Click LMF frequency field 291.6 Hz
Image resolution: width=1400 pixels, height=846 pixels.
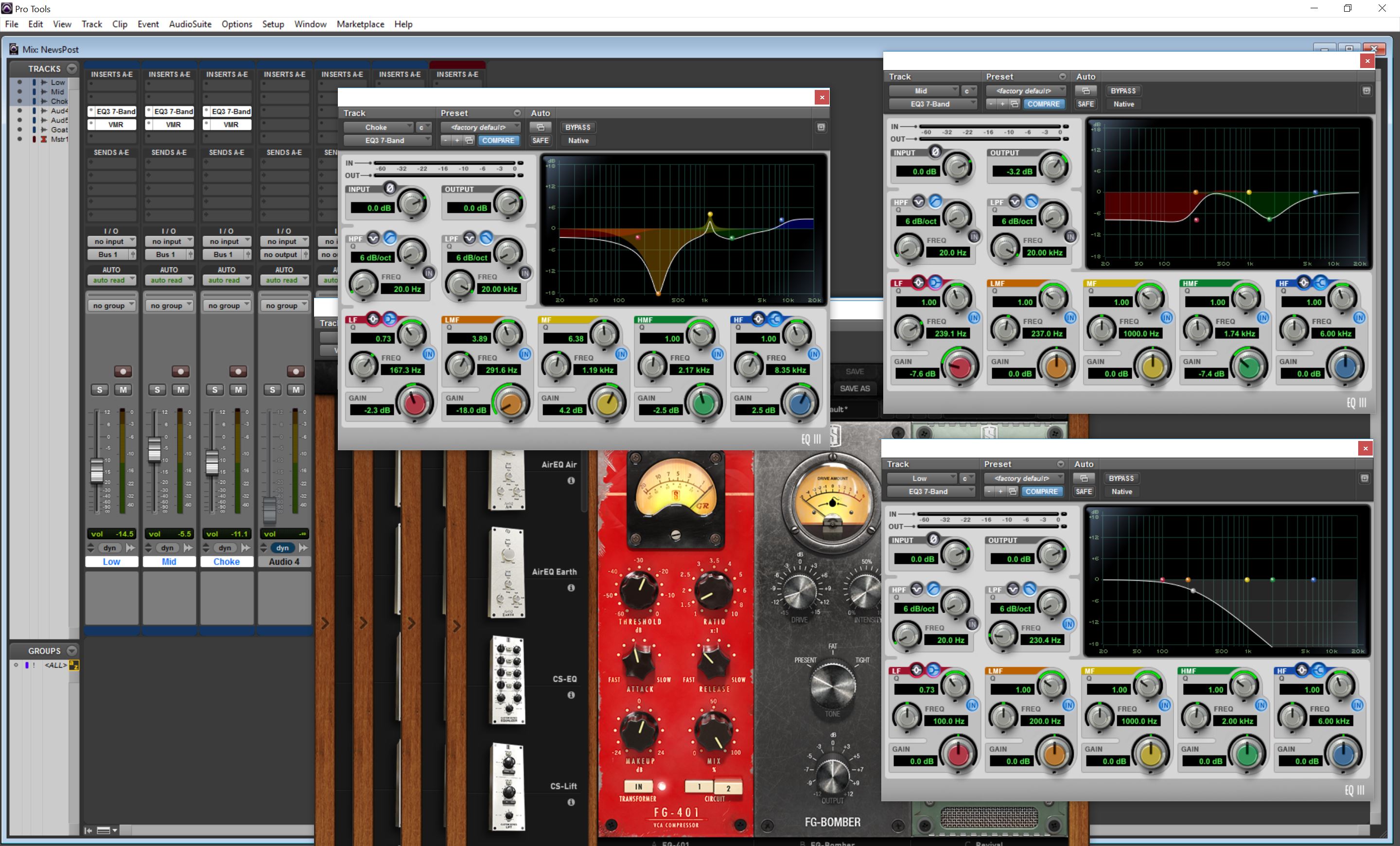[x=501, y=370]
